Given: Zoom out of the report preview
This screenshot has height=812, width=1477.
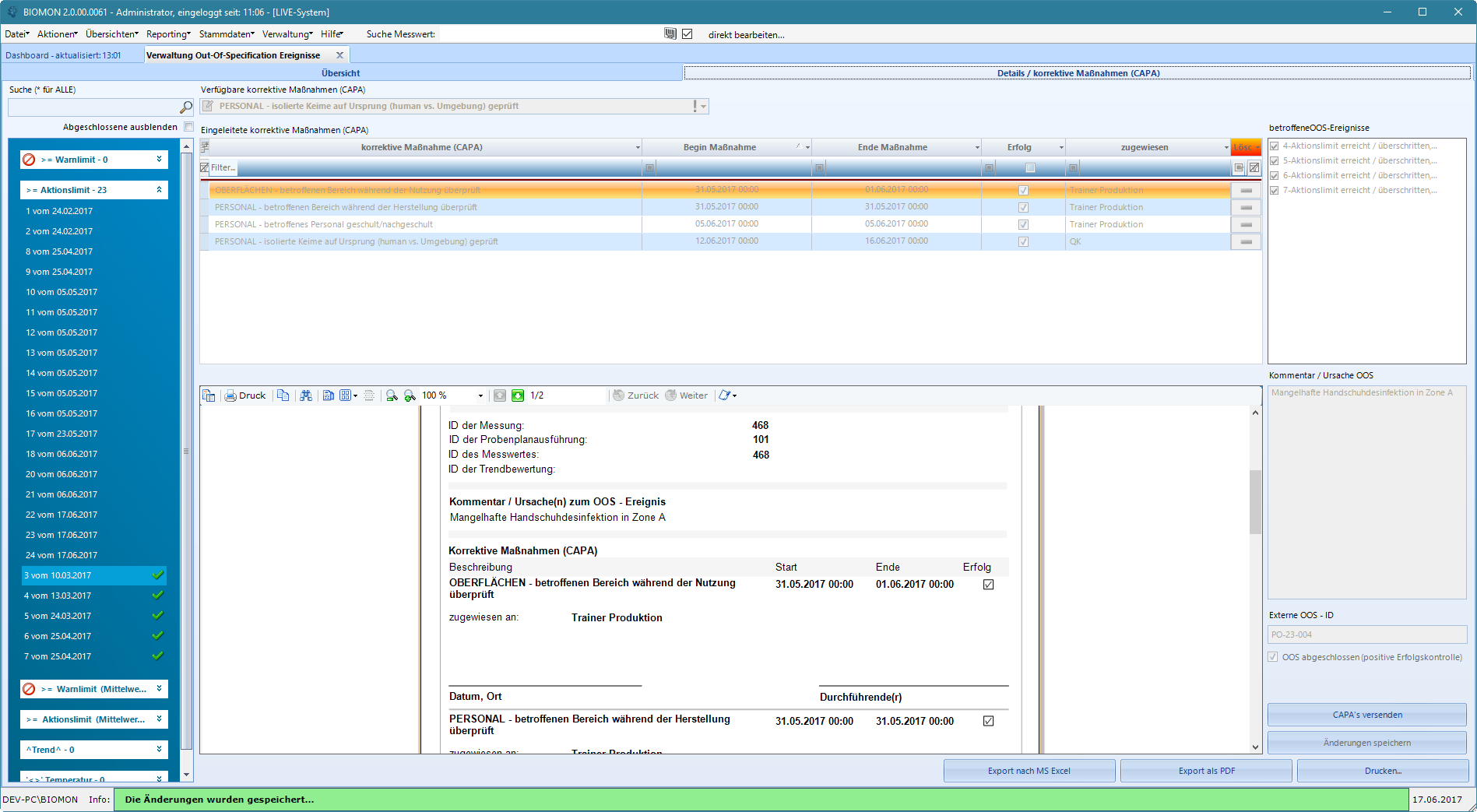Looking at the screenshot, I should (392, 395).
